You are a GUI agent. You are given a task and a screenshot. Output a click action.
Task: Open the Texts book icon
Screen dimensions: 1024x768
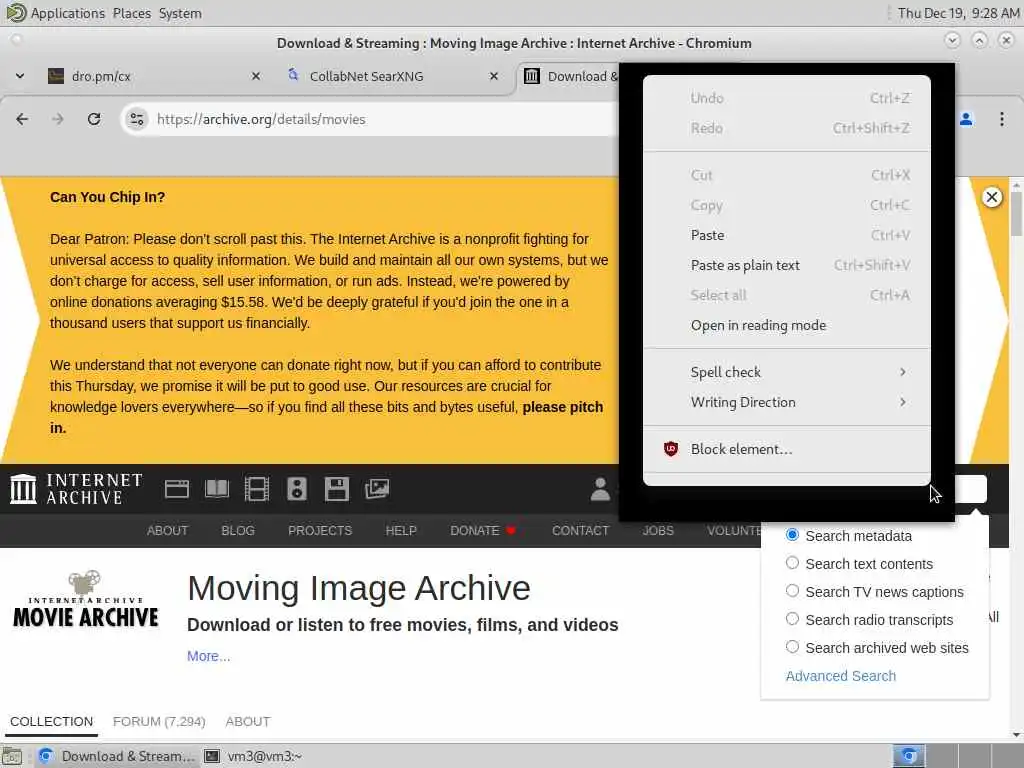click(217, 489)
